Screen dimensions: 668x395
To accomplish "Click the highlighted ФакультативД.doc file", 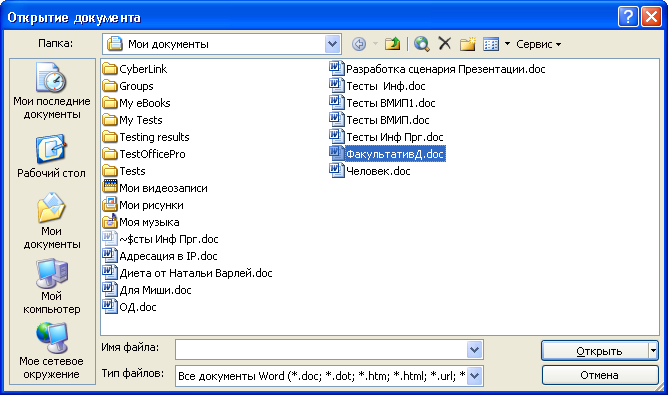I will click(387, 154).
